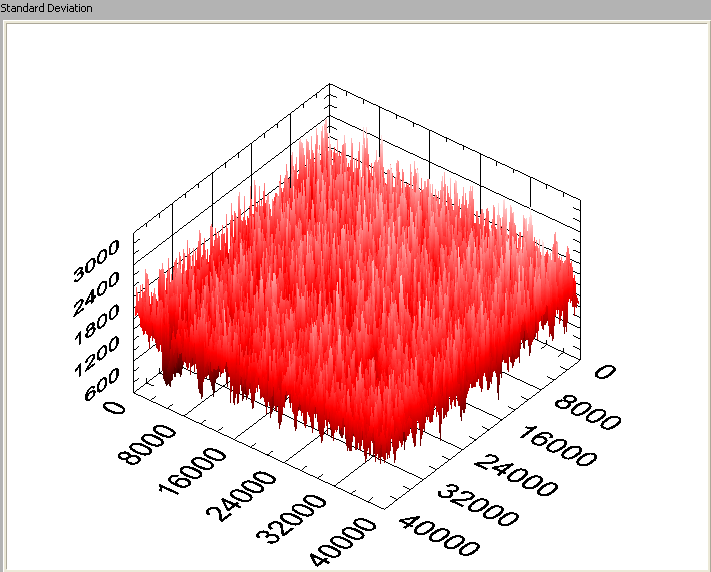Click the "1200" vertical axis label
Screen dimensions: 711x572
[96, 357]
